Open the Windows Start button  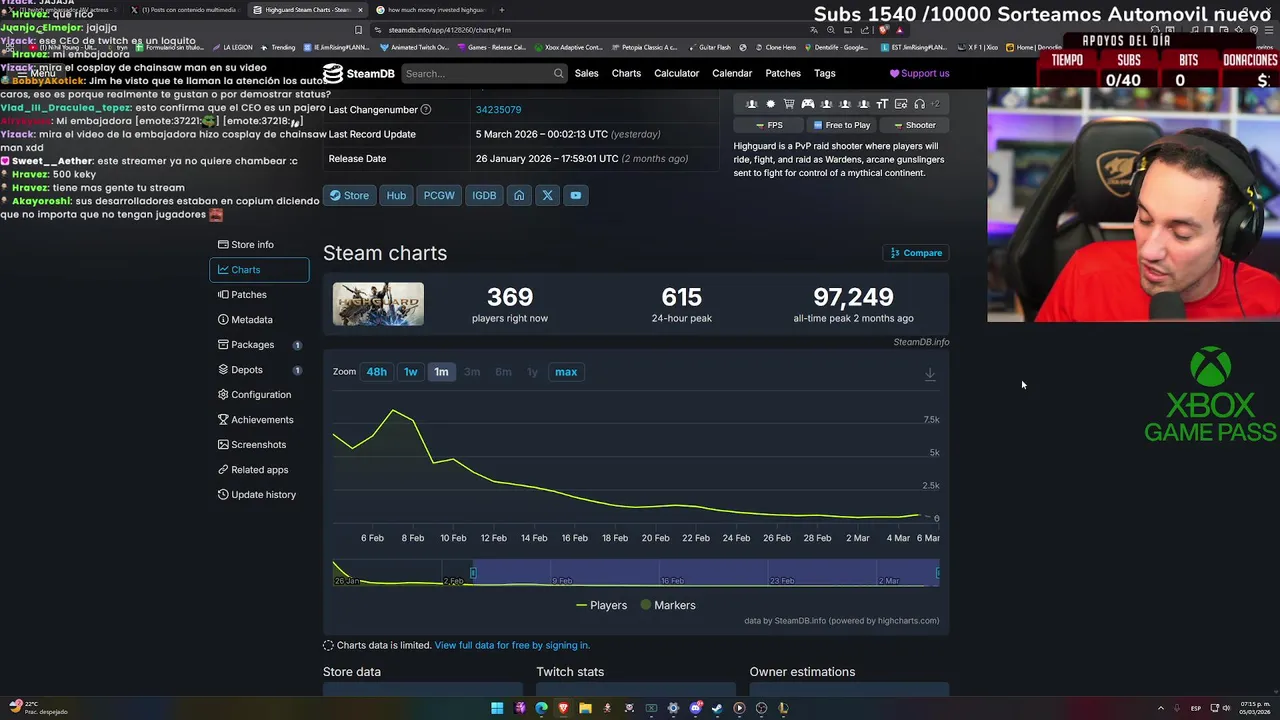[497, 708]
